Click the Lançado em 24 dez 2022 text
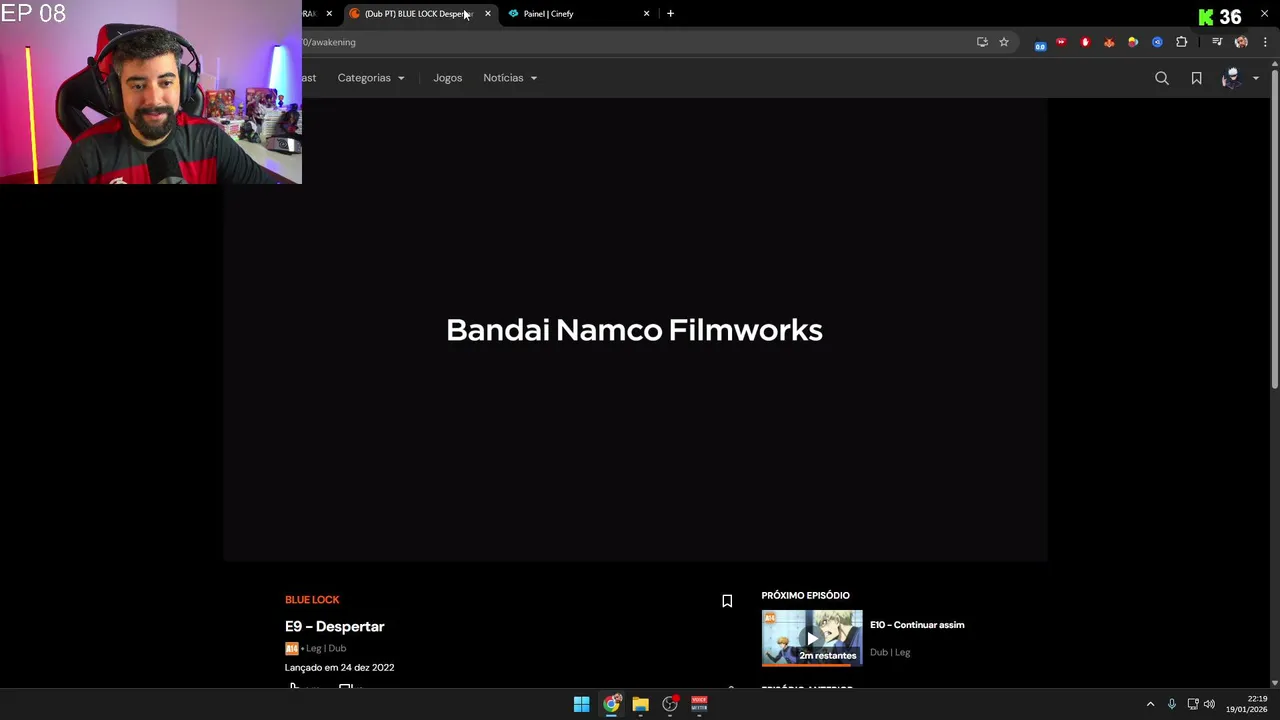This screenshot has width=1280, height=720. [x=339, y=668]
